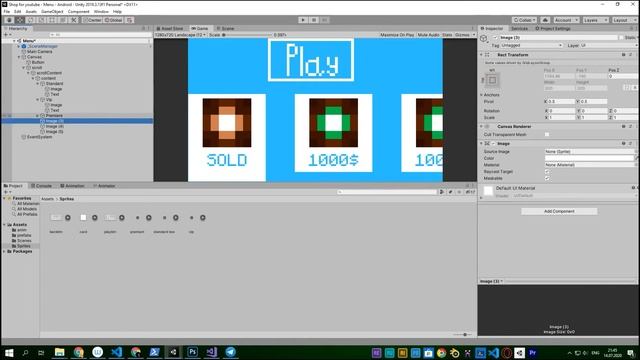Select the custom editor tools icon
Image resolution: width=640 pixels, height=360 pixels.
pyautogui.click(x=74, y=20)
